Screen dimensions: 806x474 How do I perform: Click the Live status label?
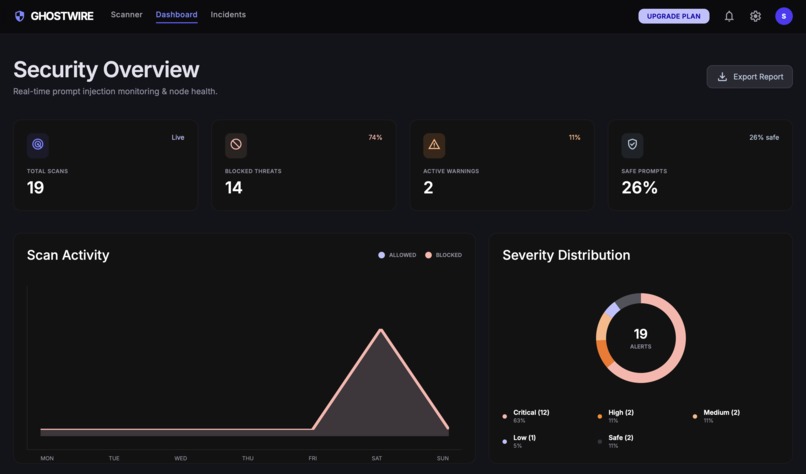[x=178, y=137]
